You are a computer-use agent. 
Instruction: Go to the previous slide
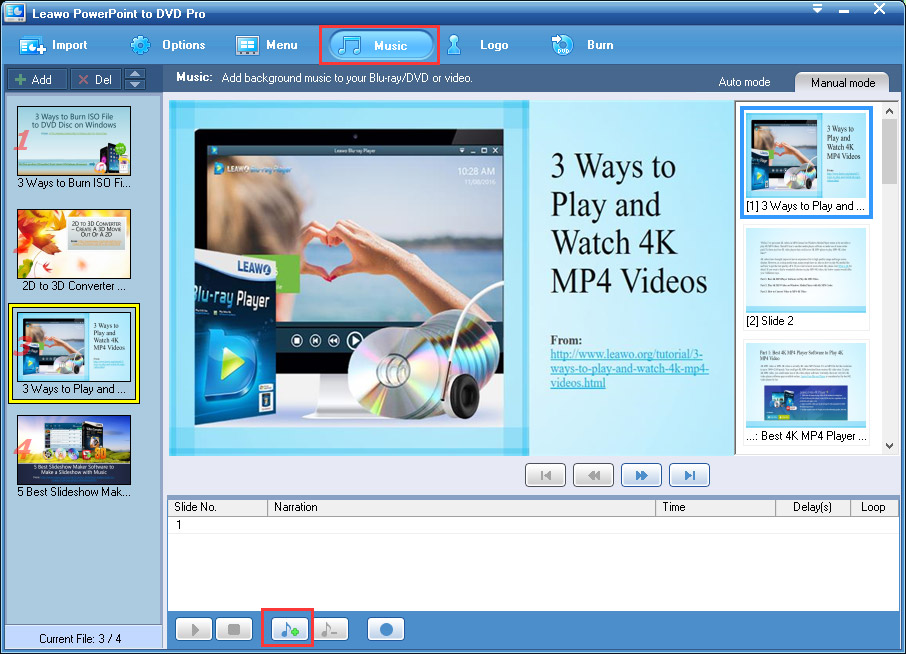(593, 475)
